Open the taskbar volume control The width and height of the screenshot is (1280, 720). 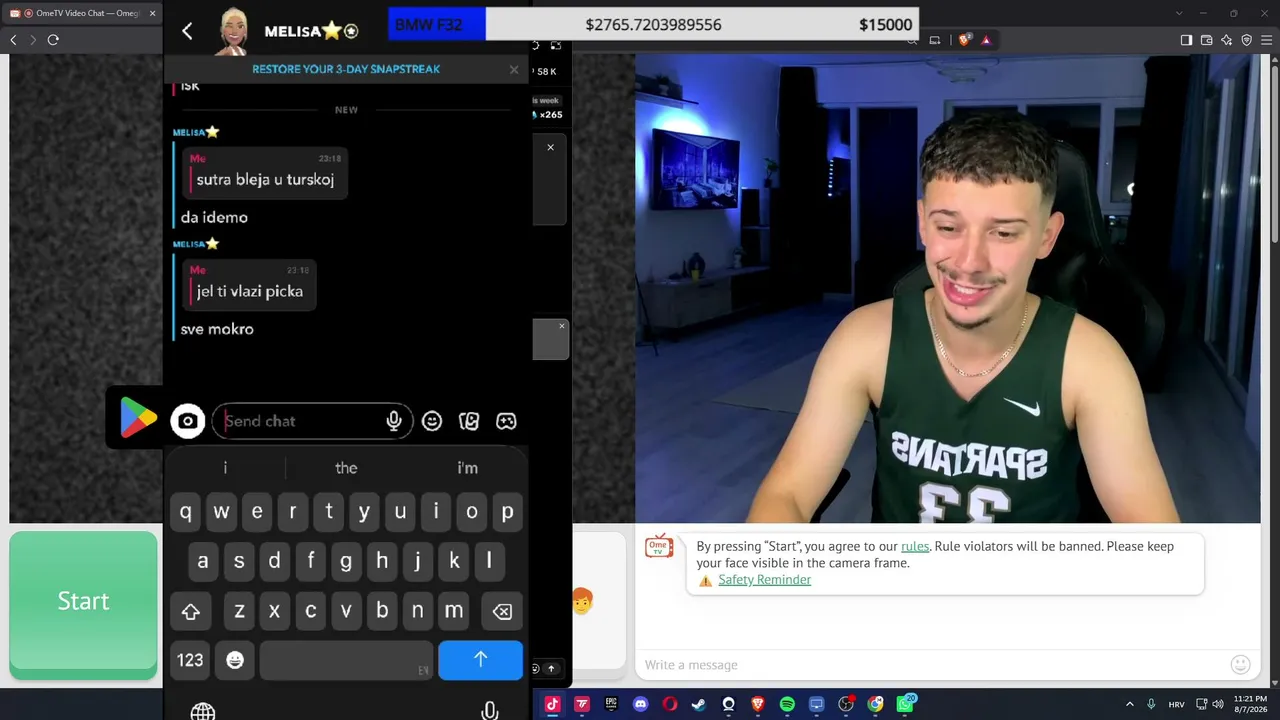[x=1218, y=704]
